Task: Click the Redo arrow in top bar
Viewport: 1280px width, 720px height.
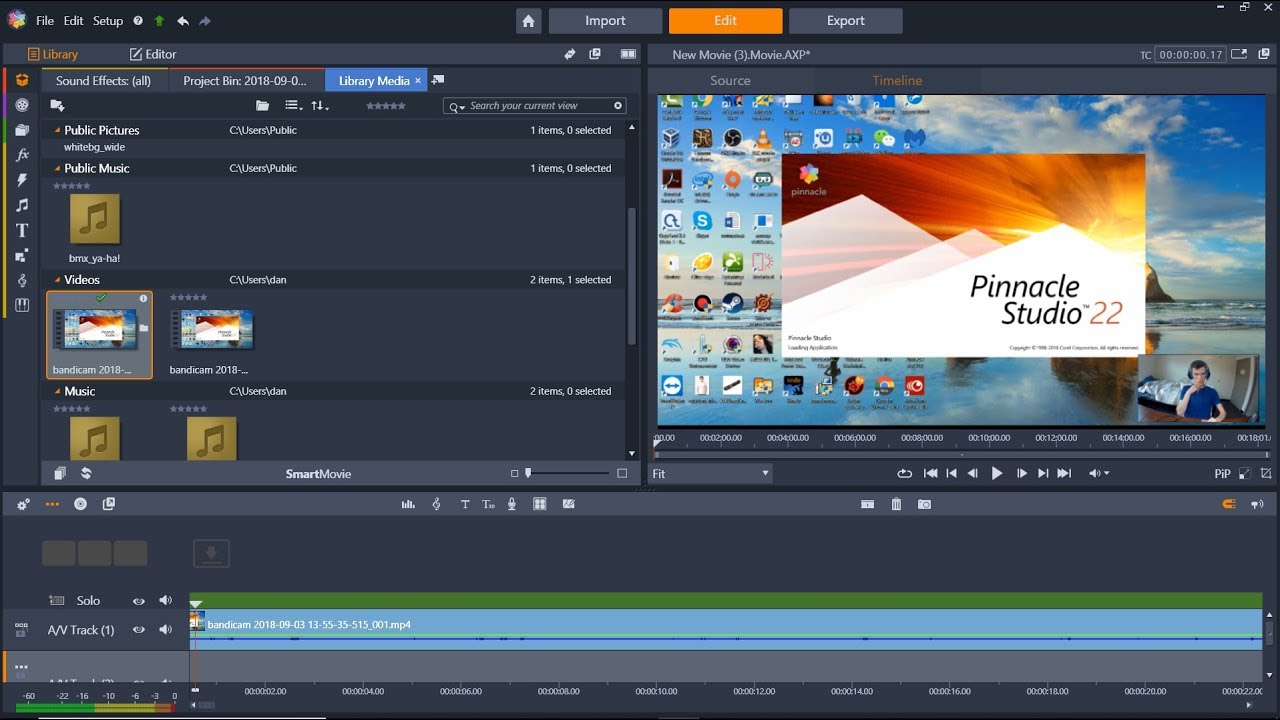Action: pyautogui.click(x=205, y=20)
